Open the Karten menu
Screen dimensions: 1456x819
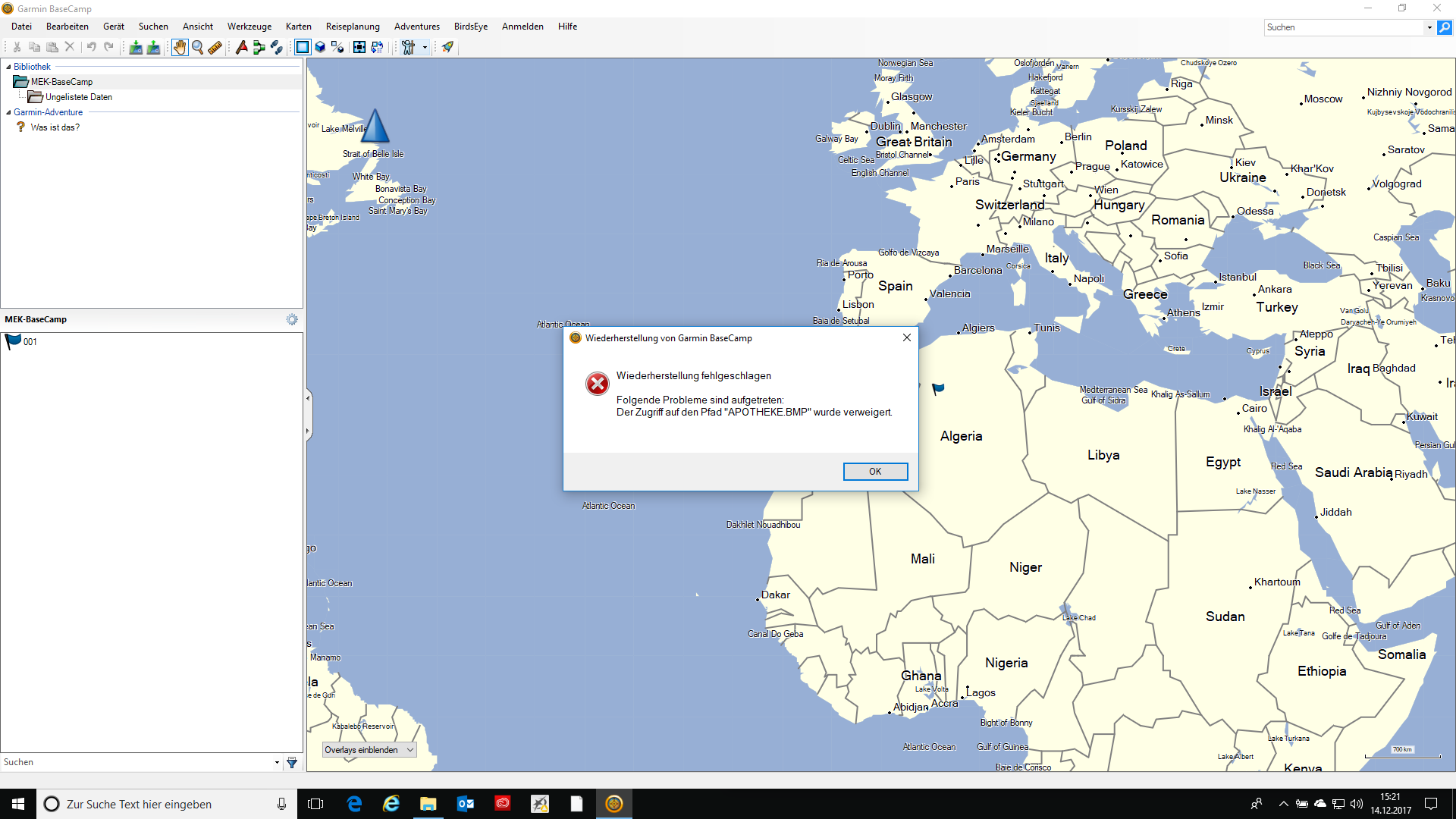(298, 27)
